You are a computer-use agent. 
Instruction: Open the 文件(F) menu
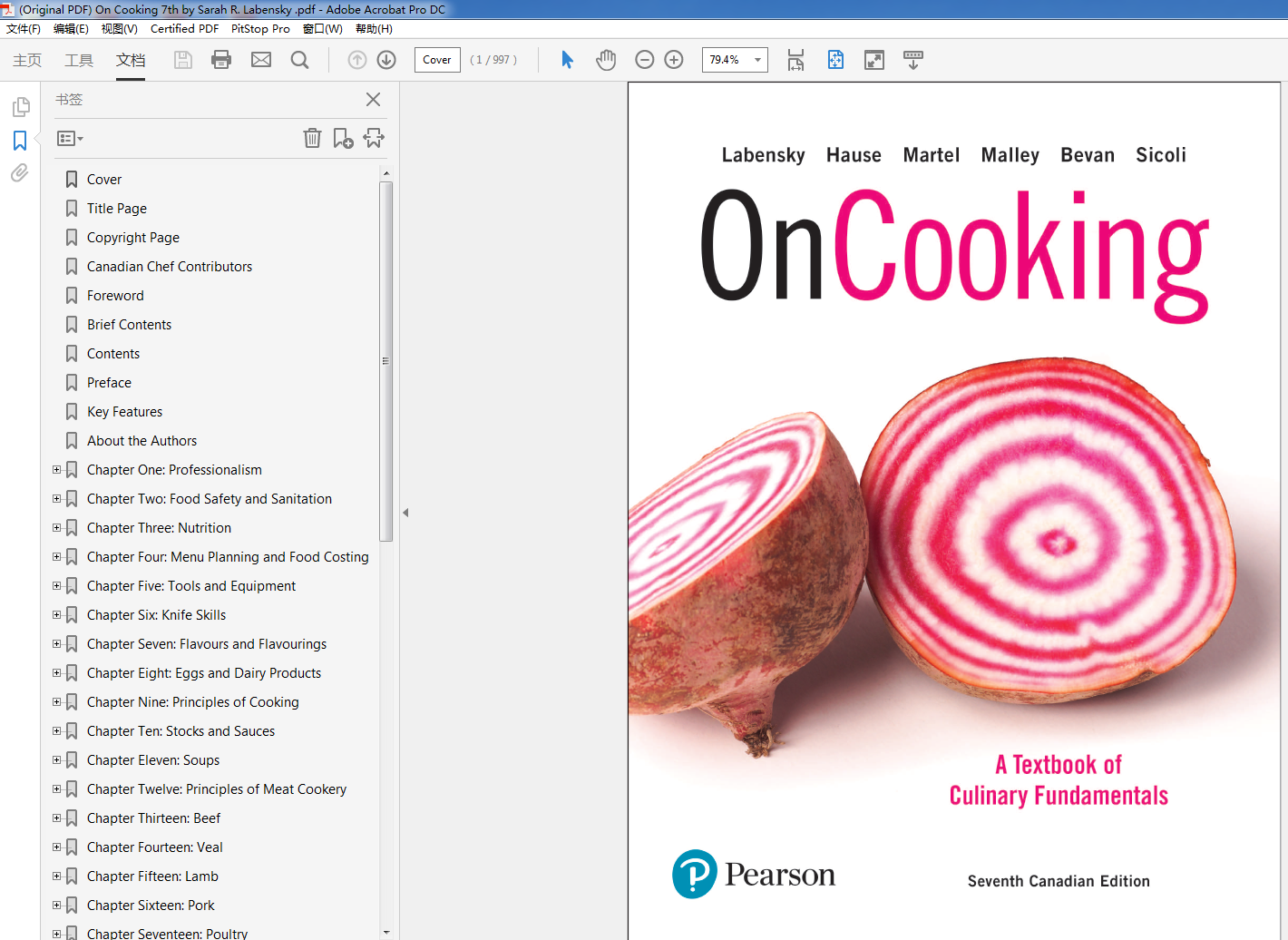pos(24,29)
